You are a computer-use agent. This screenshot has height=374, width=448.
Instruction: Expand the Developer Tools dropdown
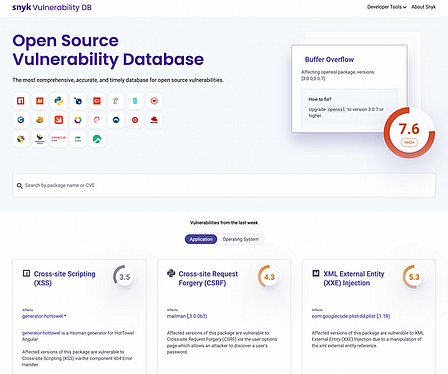coord(387,7)
